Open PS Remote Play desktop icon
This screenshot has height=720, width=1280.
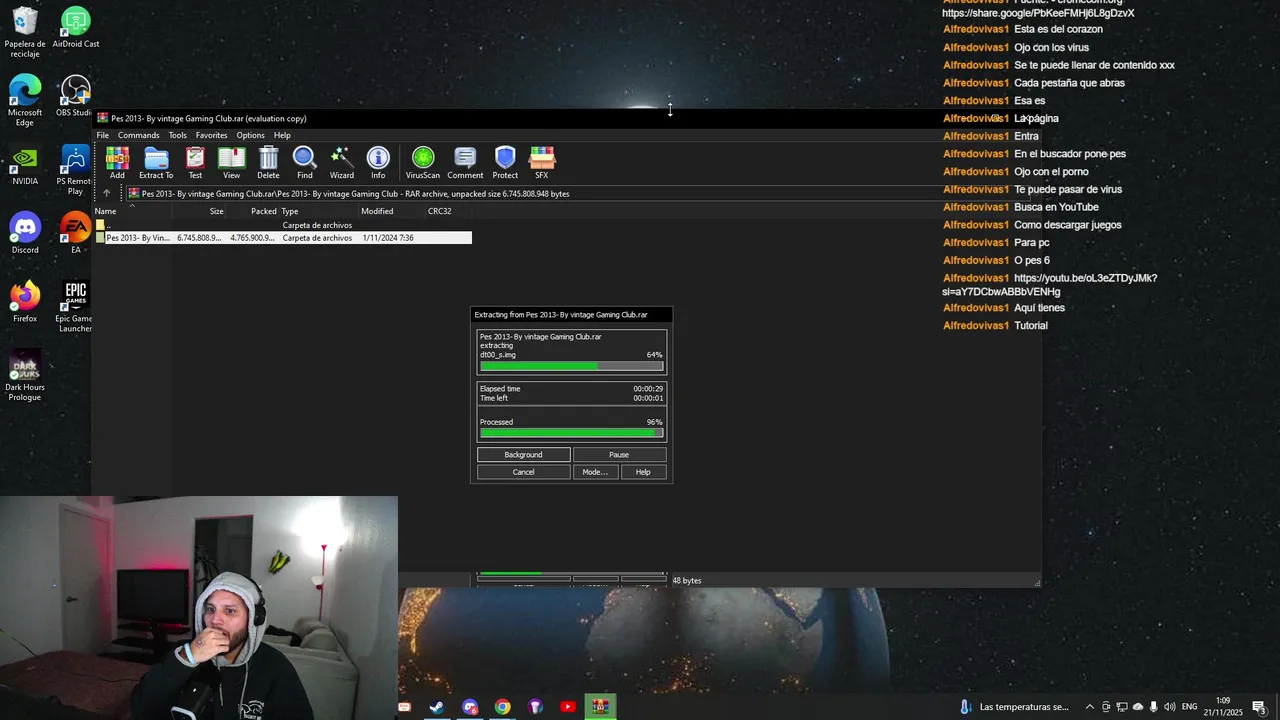coord(75,171)
